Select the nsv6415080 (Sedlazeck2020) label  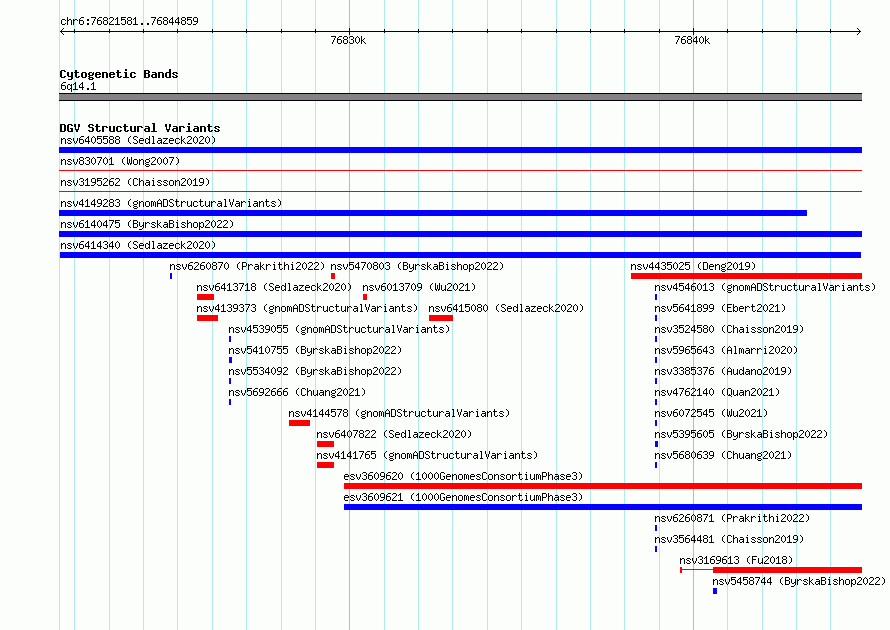(x=506, y=308)
